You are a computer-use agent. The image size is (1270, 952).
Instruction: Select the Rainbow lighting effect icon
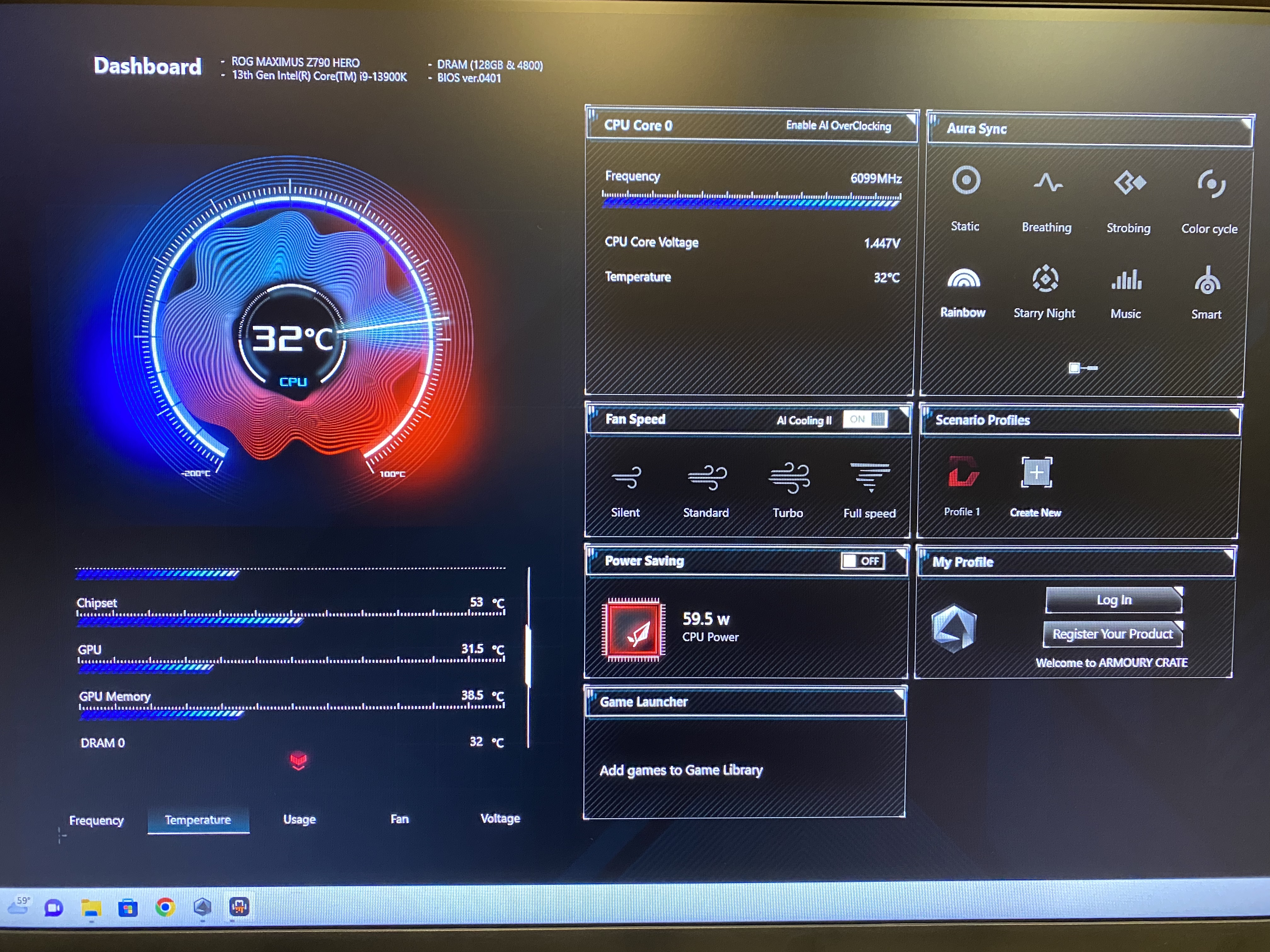pos(964,278)
